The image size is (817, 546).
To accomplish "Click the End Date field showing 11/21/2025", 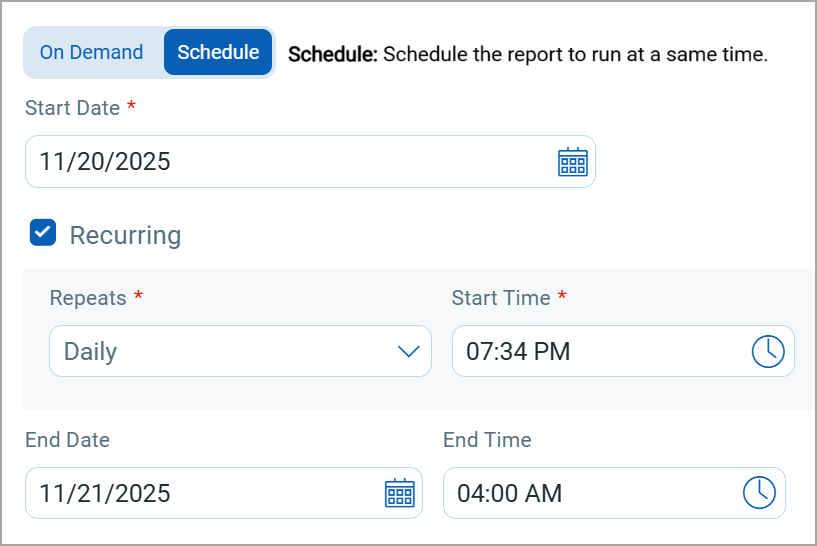I will pyautogui.click(x=200, y=493).
